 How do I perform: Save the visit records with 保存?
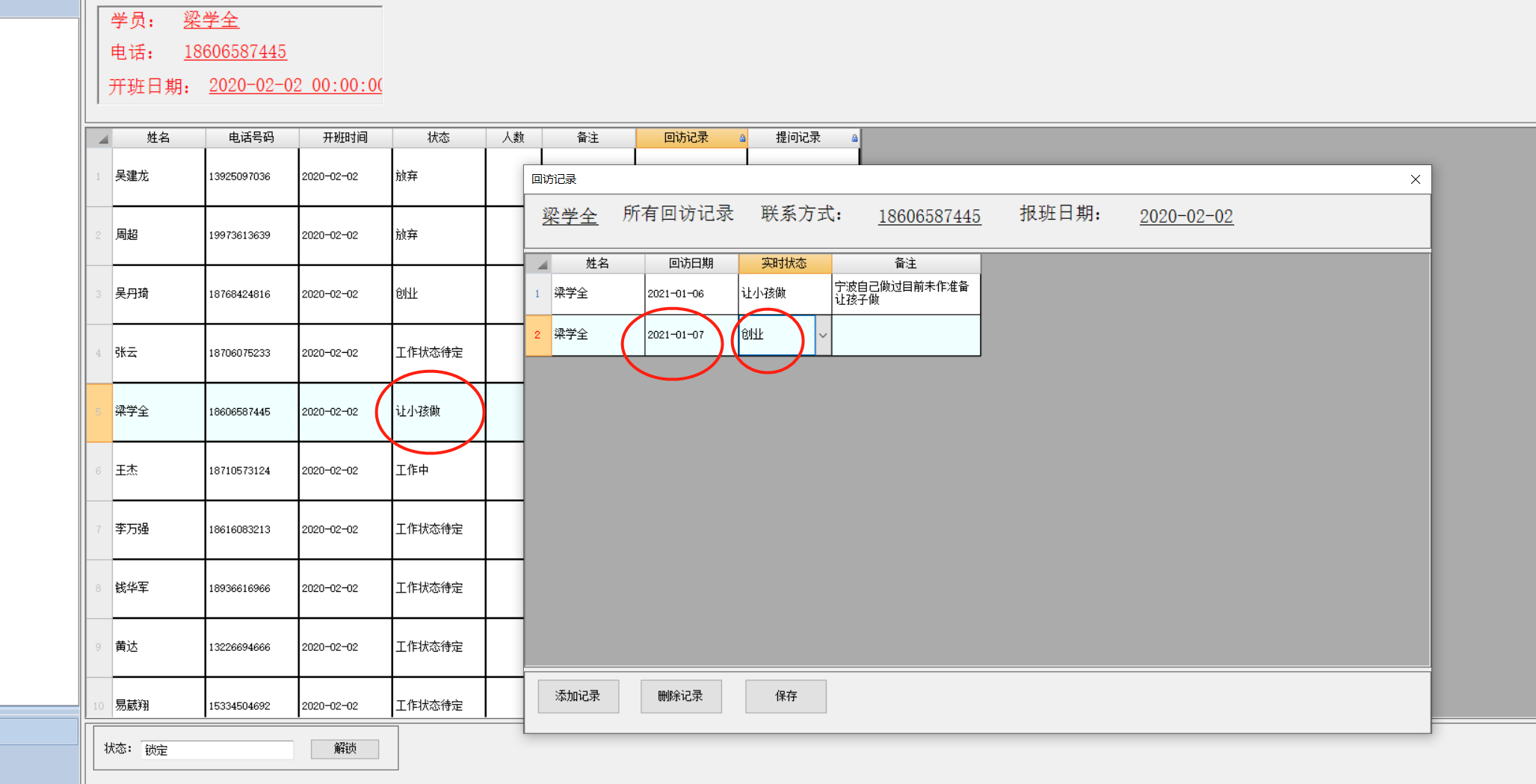[x=785, y=696]
